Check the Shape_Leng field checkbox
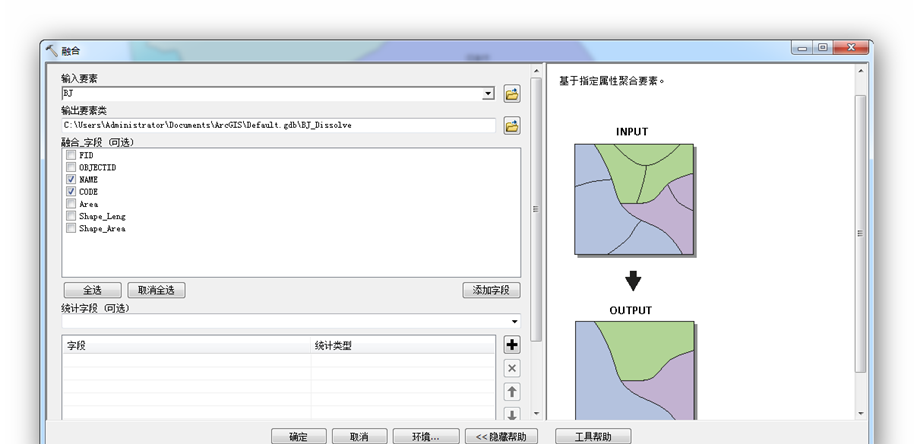 coord(71,216)
